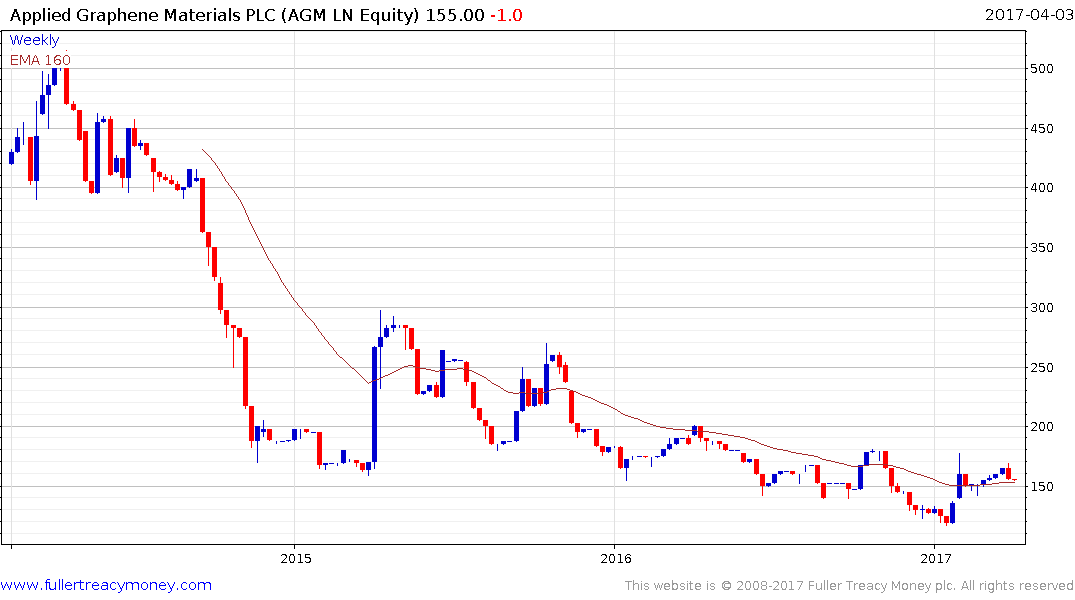Select the last price value 155.00
Screen dimensions: 1075x600
coord(455,15)
